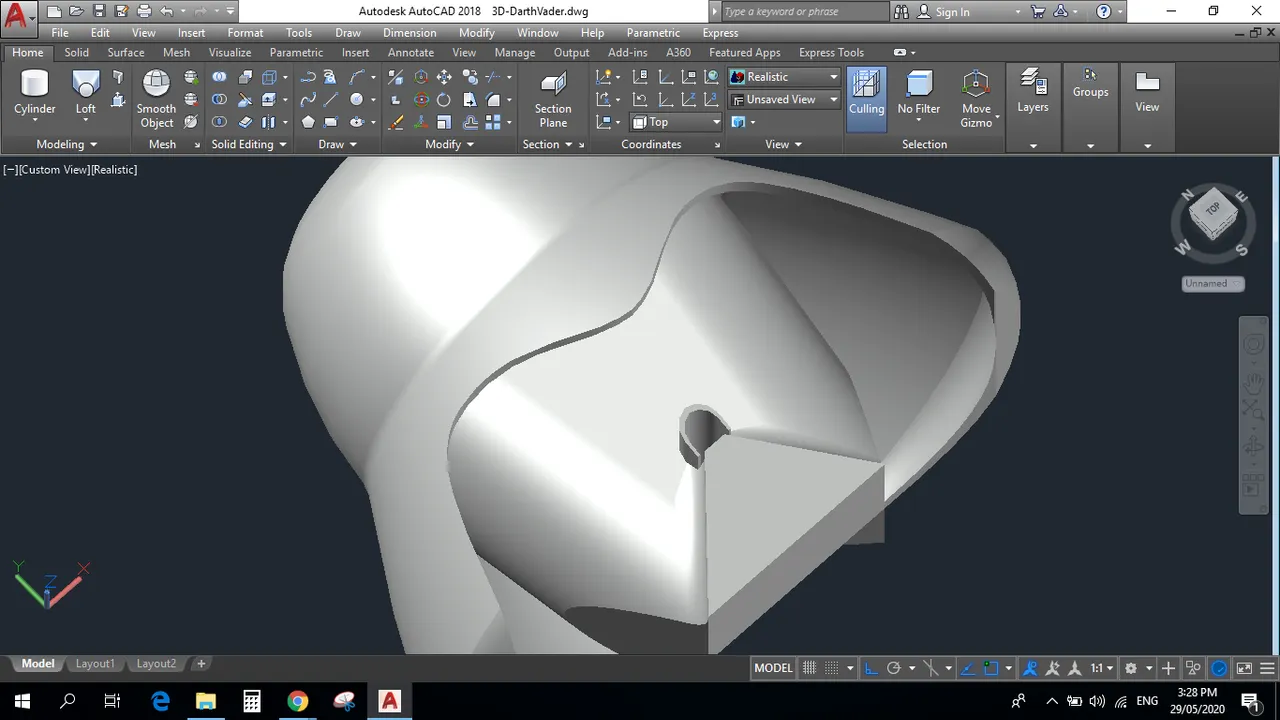Screen dimensions: 1280x720
Task: Toggle grid display in status bar
Action: click(x=810, y=668)
